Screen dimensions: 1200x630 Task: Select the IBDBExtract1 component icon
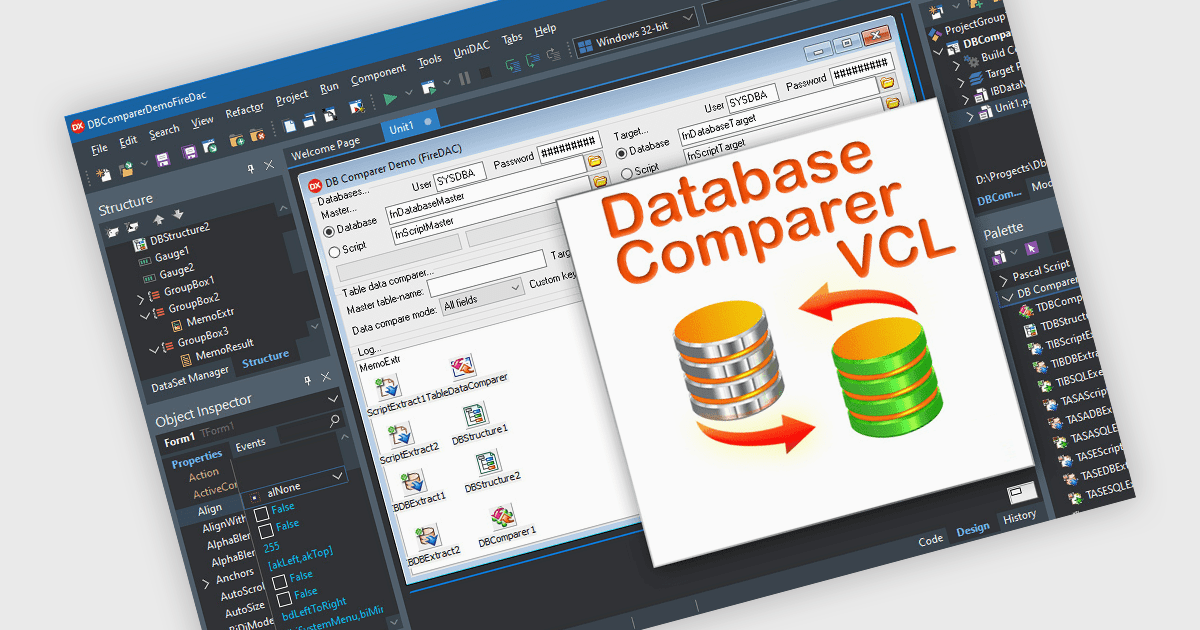(x=414, y=480)
